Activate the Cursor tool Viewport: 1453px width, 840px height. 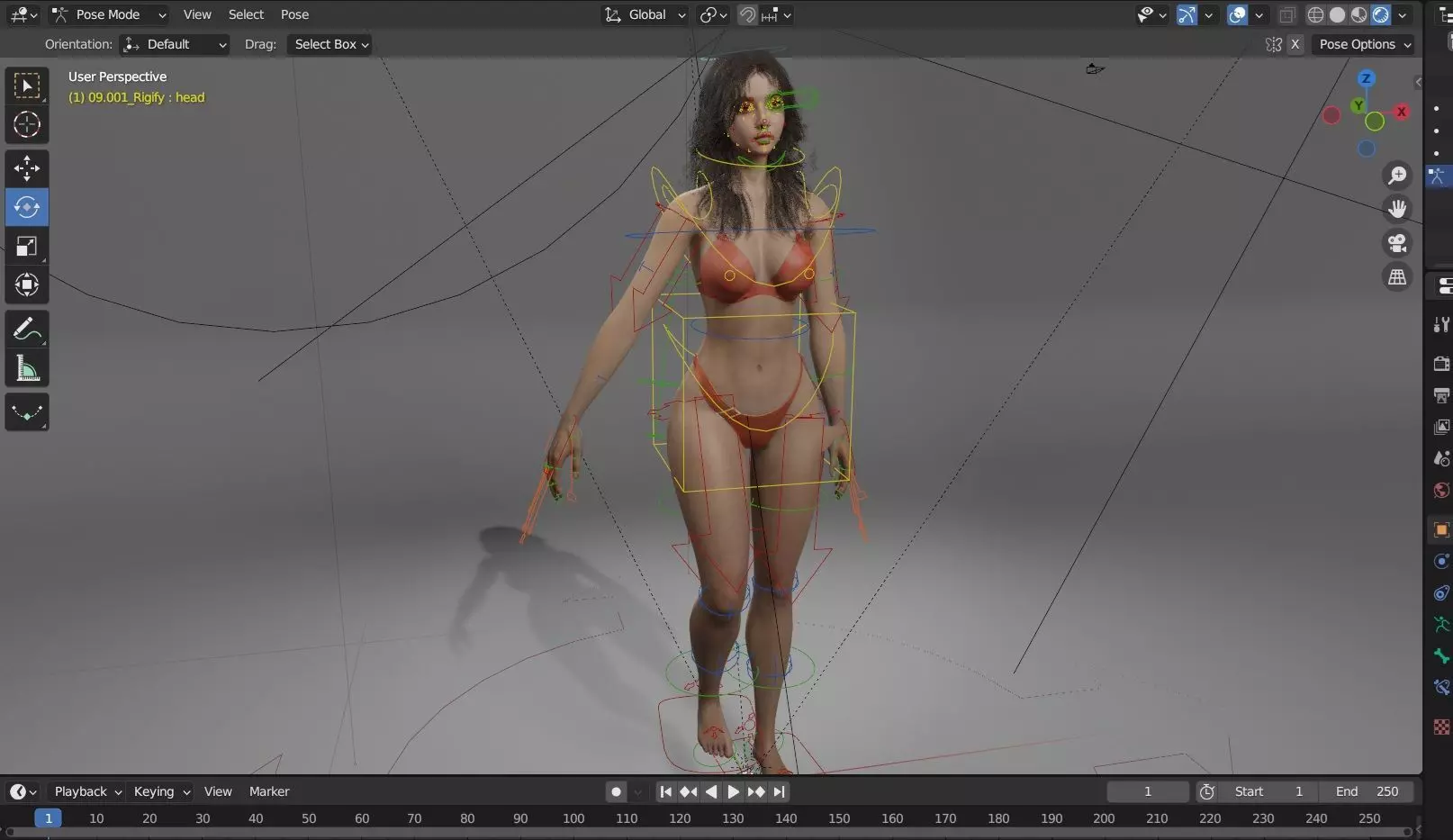point(27,124)
